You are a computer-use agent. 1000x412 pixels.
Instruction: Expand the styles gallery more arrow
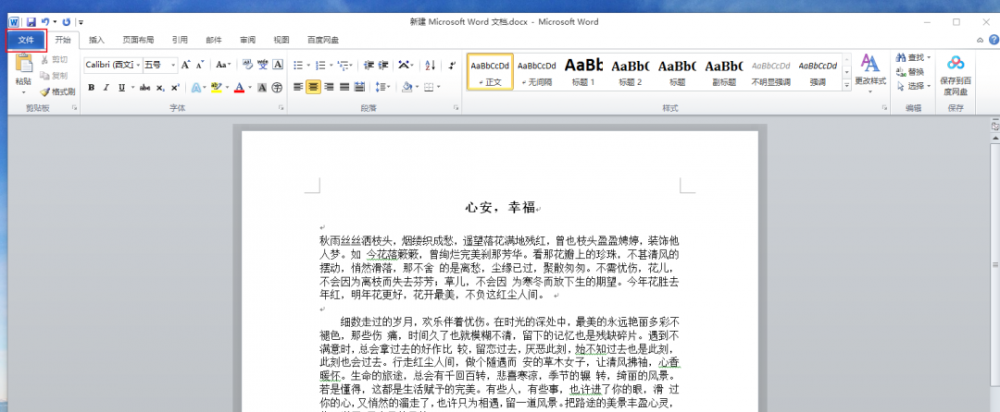845,84
